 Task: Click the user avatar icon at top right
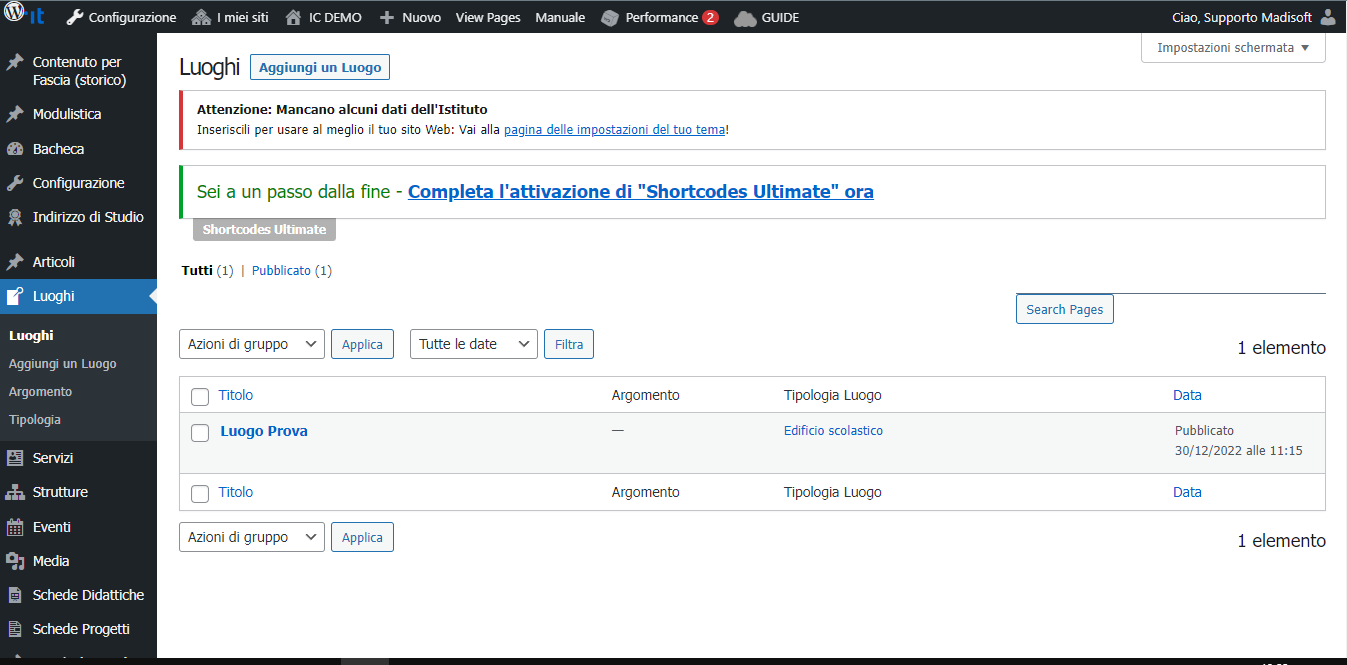point(1327,17)
